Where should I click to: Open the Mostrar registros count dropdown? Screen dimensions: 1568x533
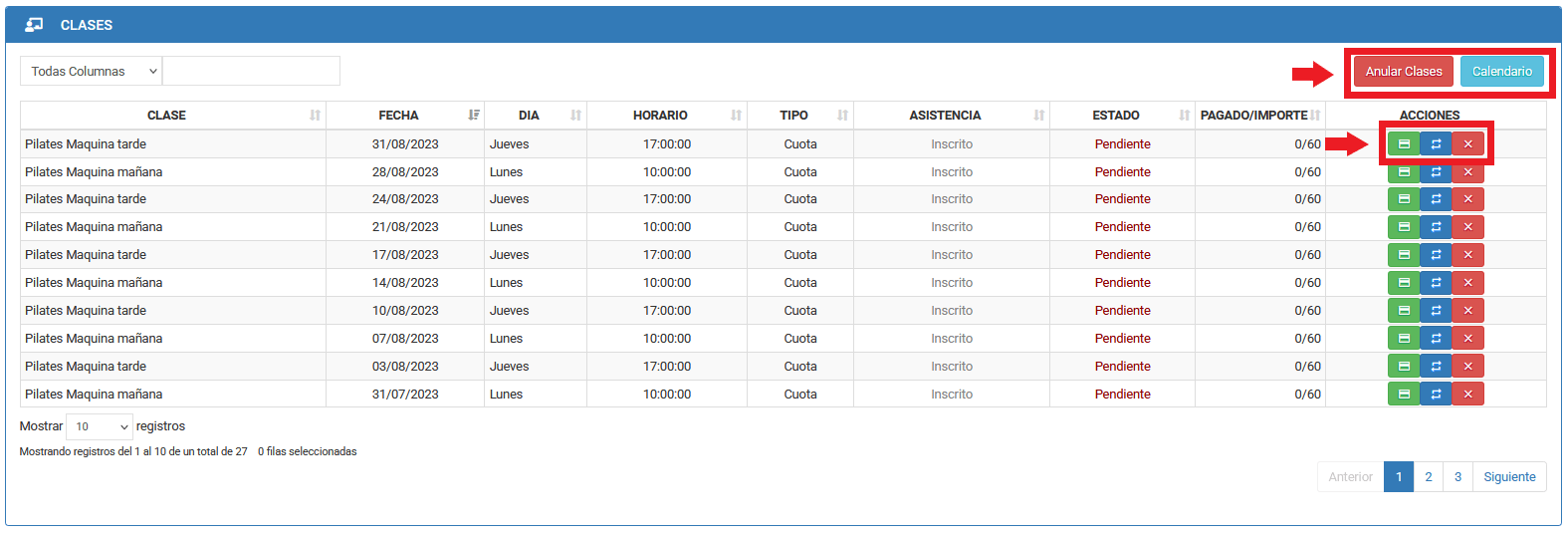tap(100, 426)
